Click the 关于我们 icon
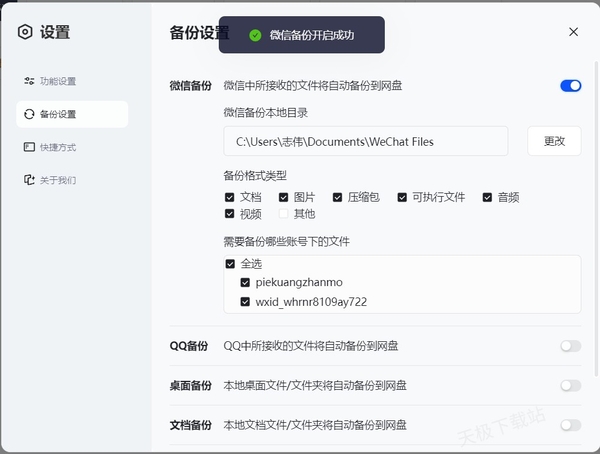This screenshot has height=454, width=600. 29,180
